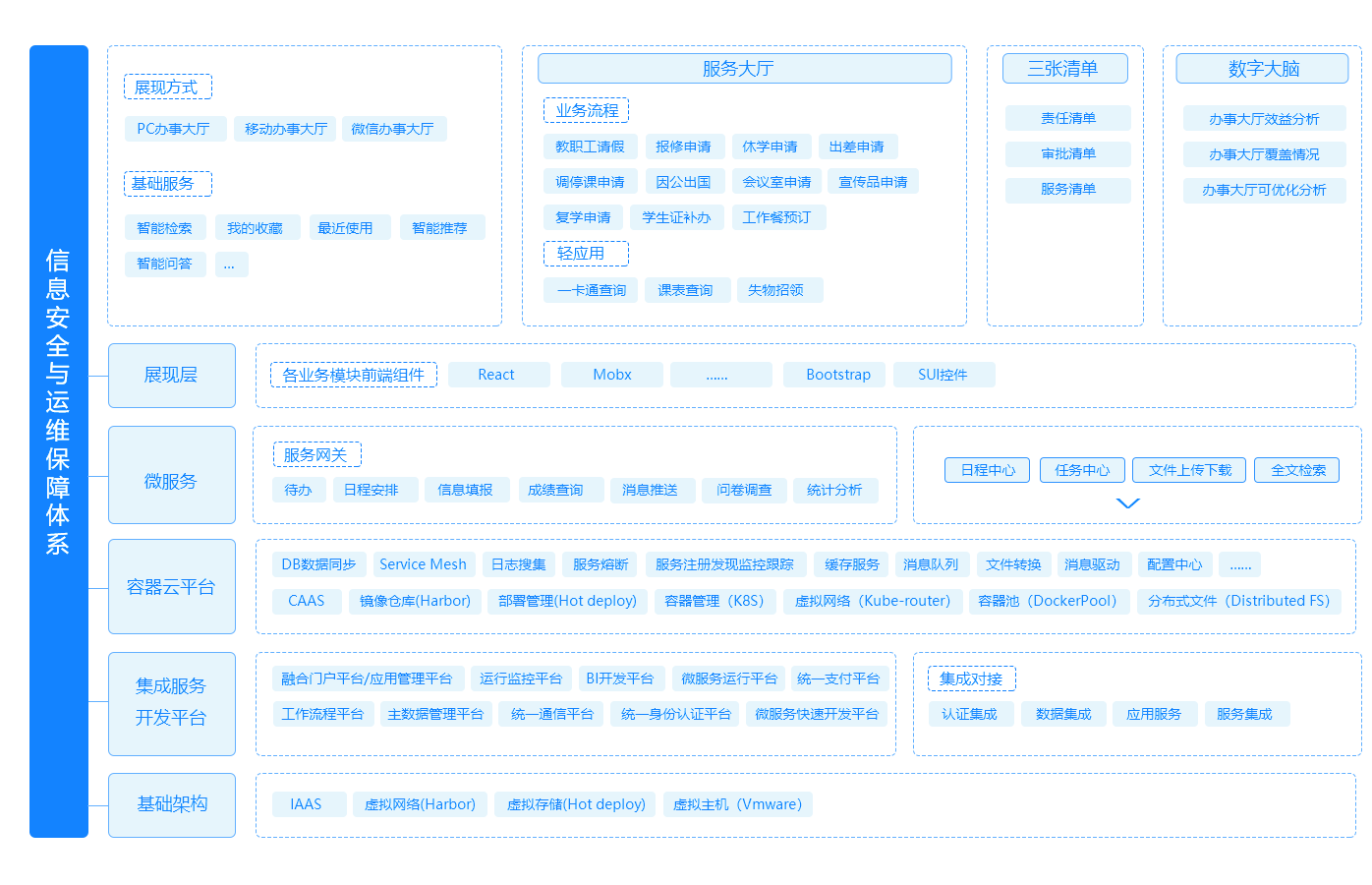This screenshot has height=885, width=1372.
Task: Click the 教职工请假 process item
Action: pos(590,147)
